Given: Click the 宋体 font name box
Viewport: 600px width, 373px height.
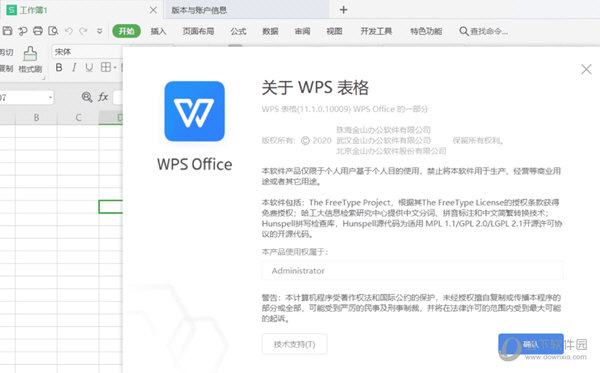Looking at the screenshot, I should pos(87,52).
